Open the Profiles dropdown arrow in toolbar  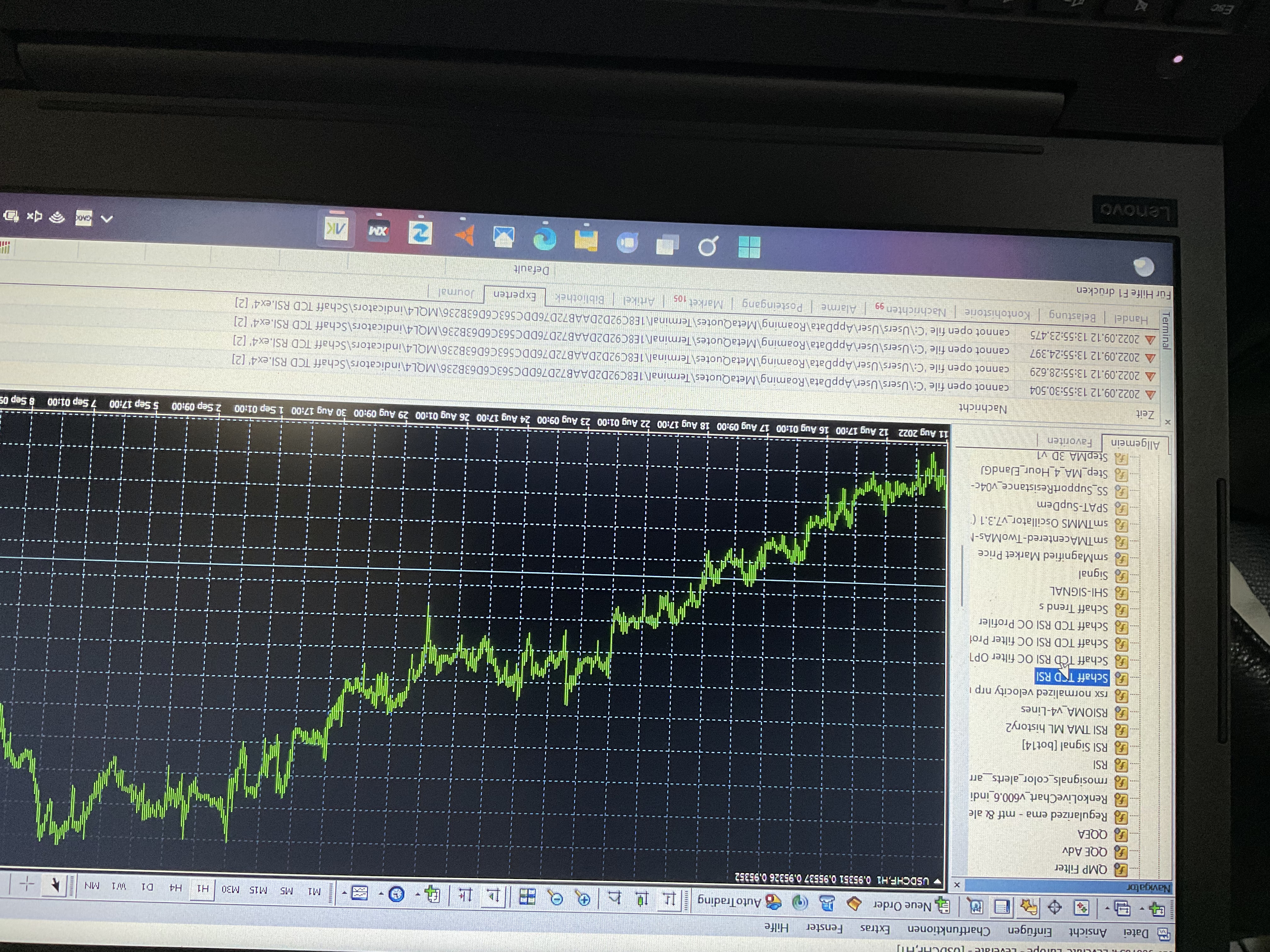(x=1107, y=908)
